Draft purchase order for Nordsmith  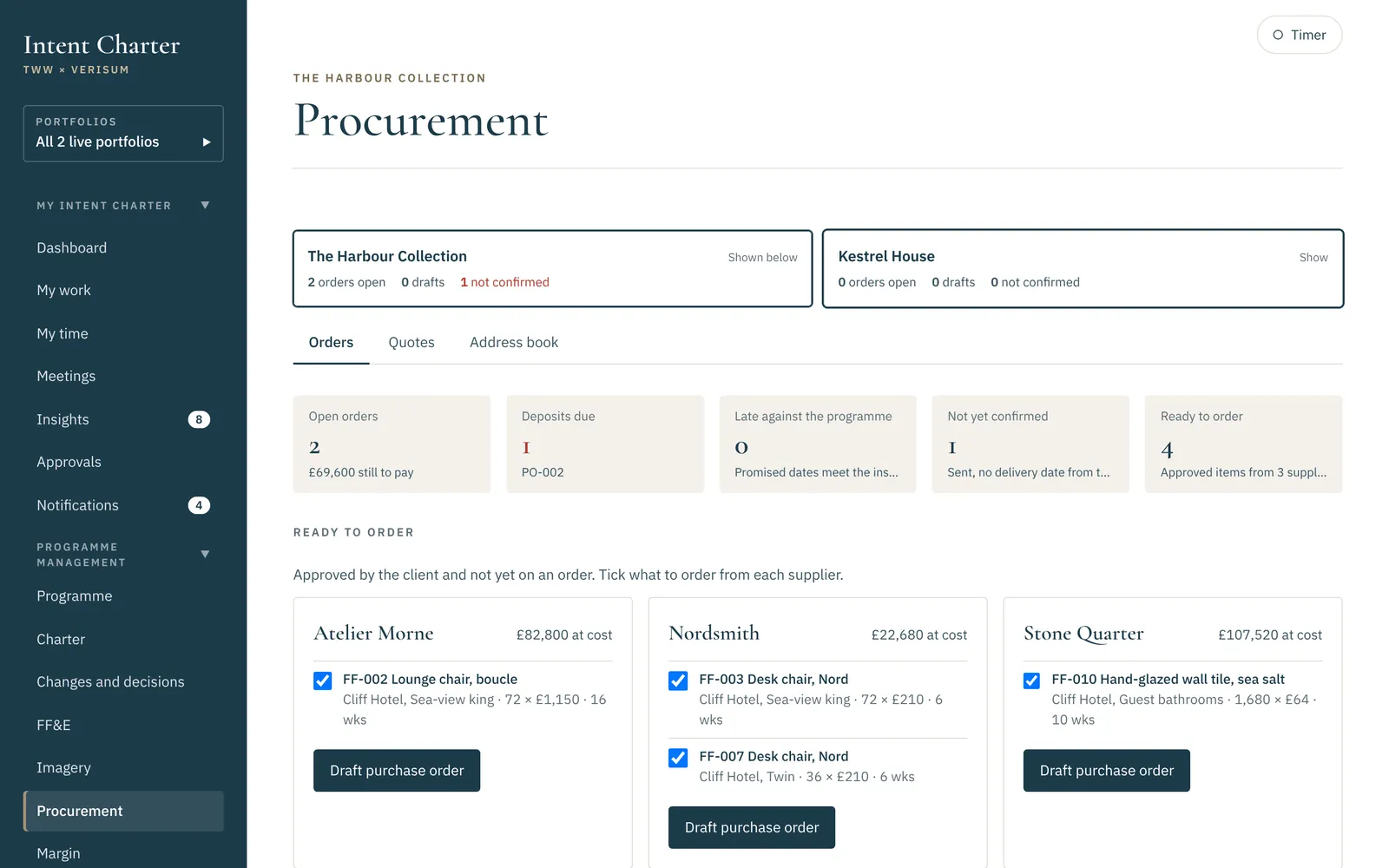pyautogui.click(x=752, y=828)
